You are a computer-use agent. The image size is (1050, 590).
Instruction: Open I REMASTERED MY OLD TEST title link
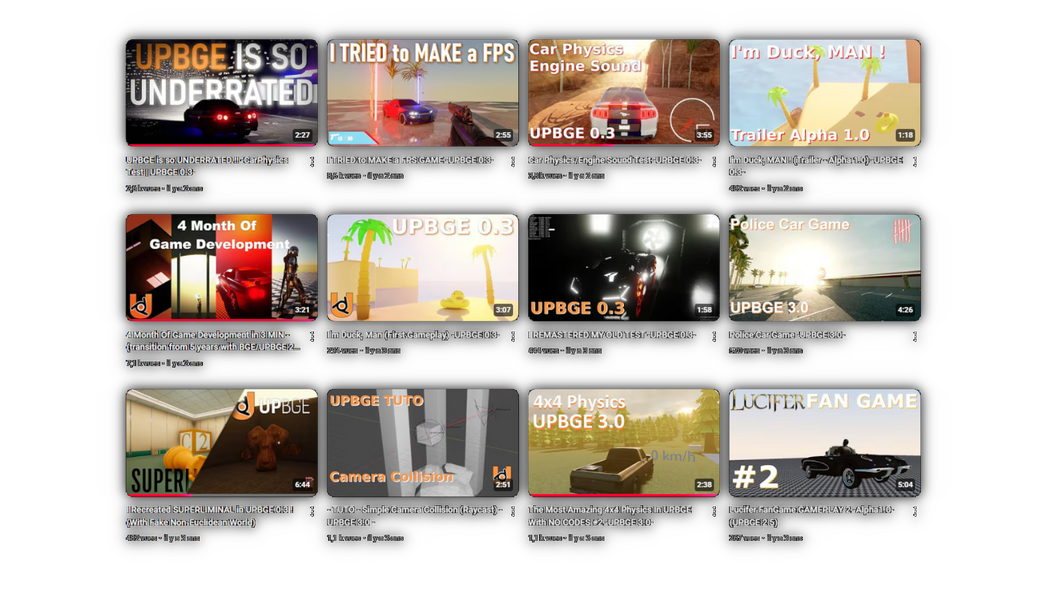click(x=612, y=335)
